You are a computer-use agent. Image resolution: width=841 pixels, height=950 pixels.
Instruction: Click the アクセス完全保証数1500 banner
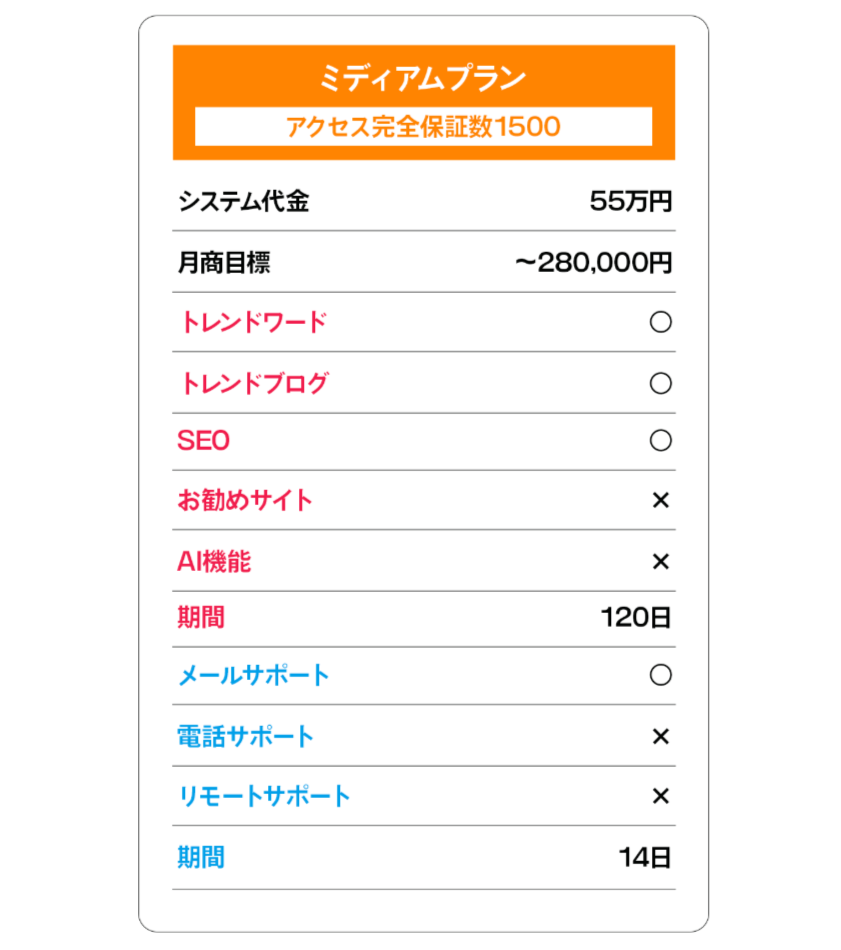[x=424, y=127]
